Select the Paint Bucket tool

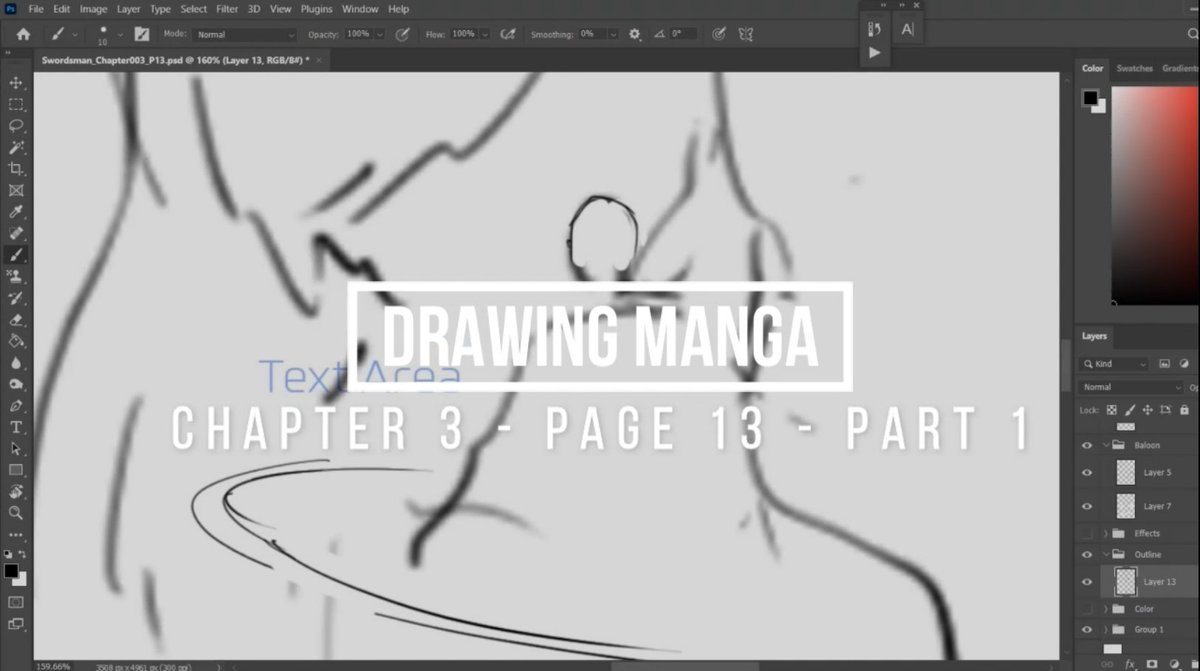point(16,340)
